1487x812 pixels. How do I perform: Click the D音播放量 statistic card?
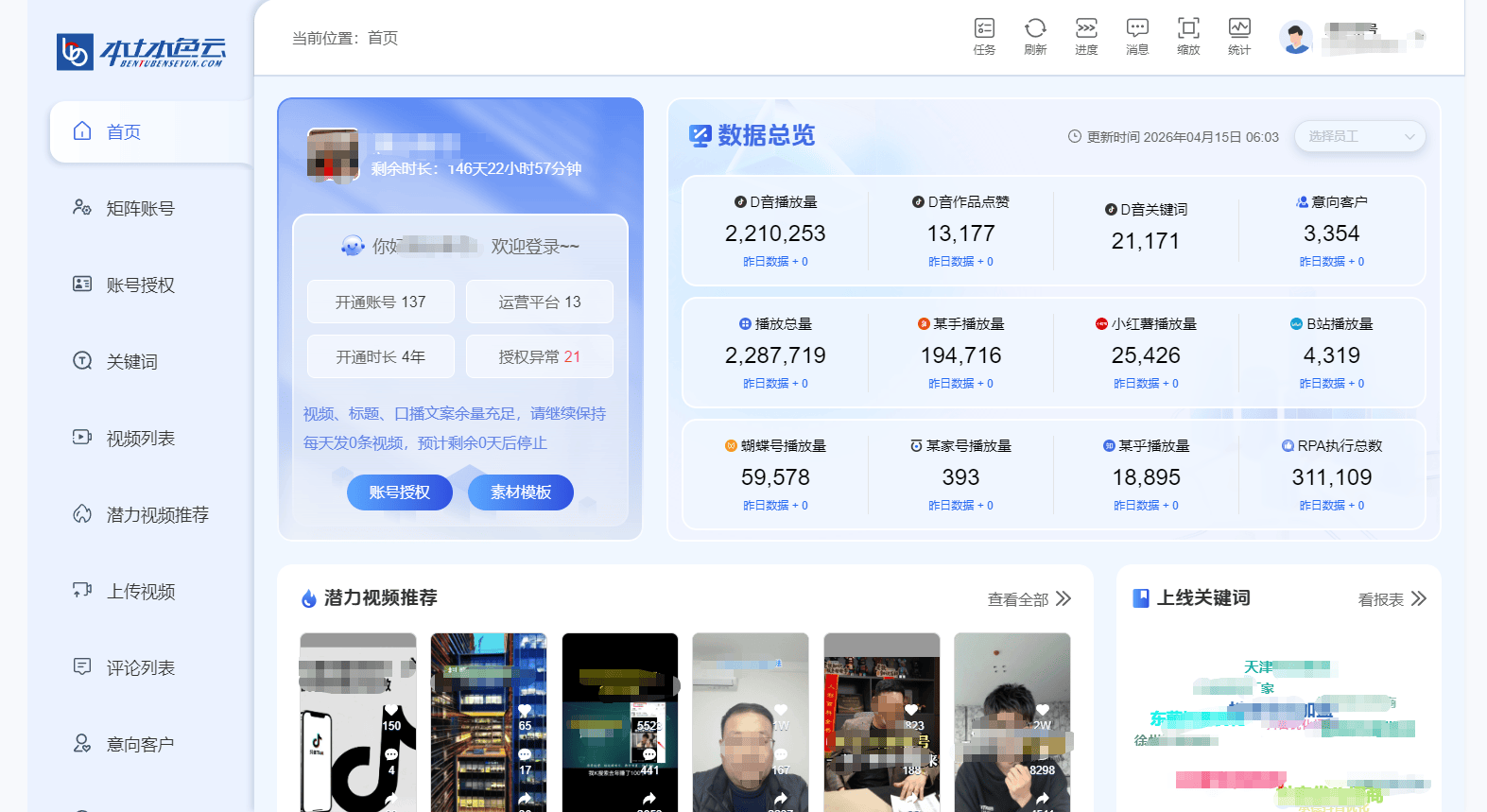(775, 231)
